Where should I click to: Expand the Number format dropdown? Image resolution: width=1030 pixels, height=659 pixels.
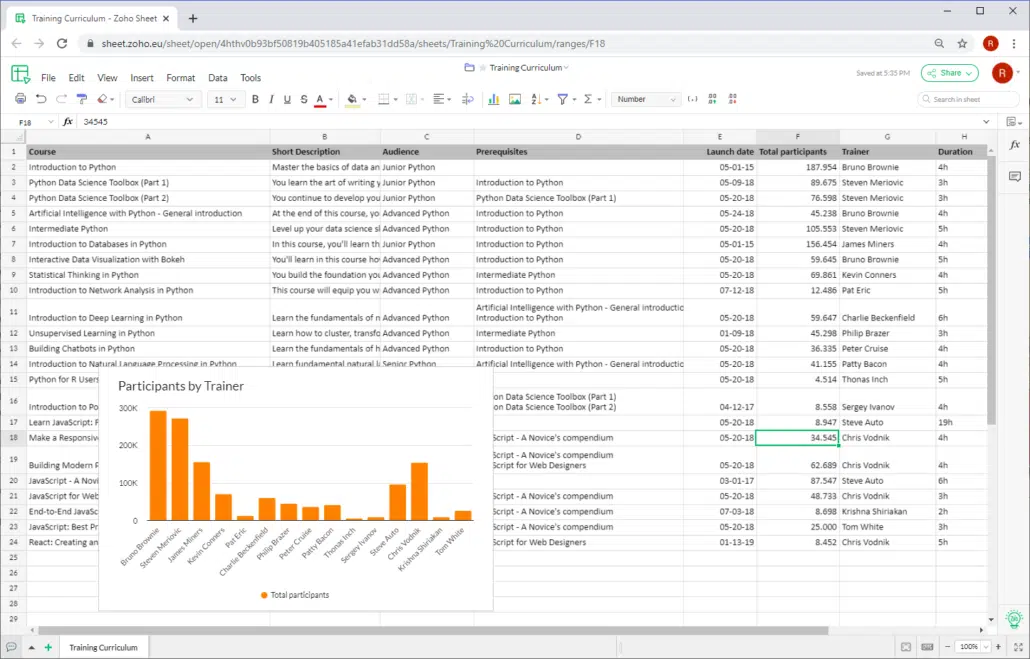coord(645,99)
